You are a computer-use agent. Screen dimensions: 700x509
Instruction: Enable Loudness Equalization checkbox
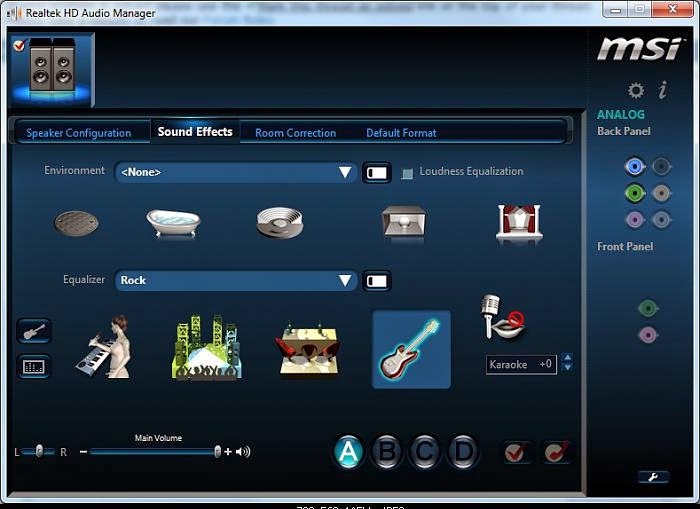tap(407, 173)
